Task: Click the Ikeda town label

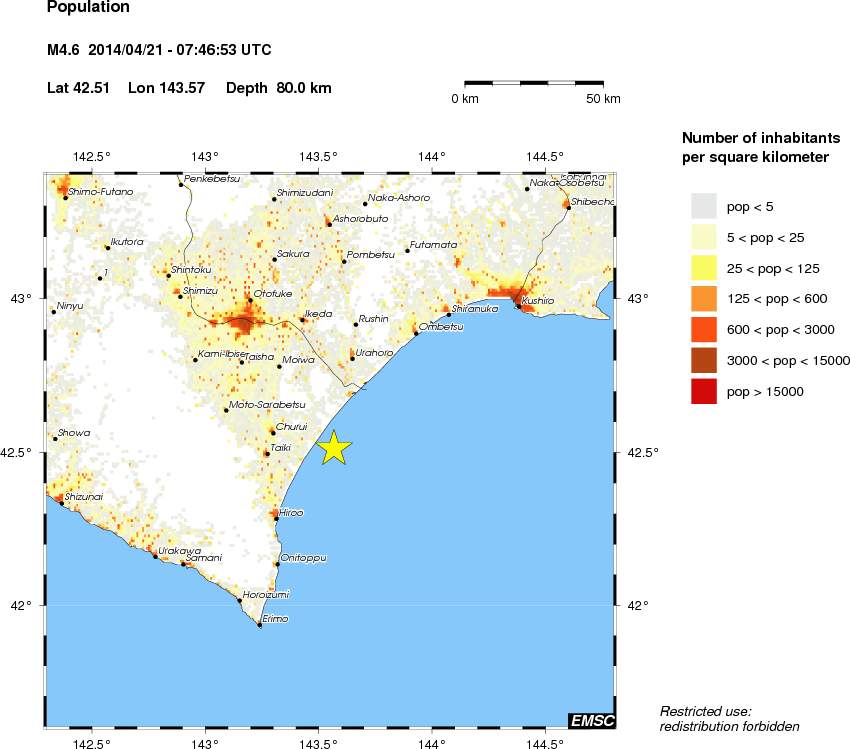Action: click(x=318, y=314)
